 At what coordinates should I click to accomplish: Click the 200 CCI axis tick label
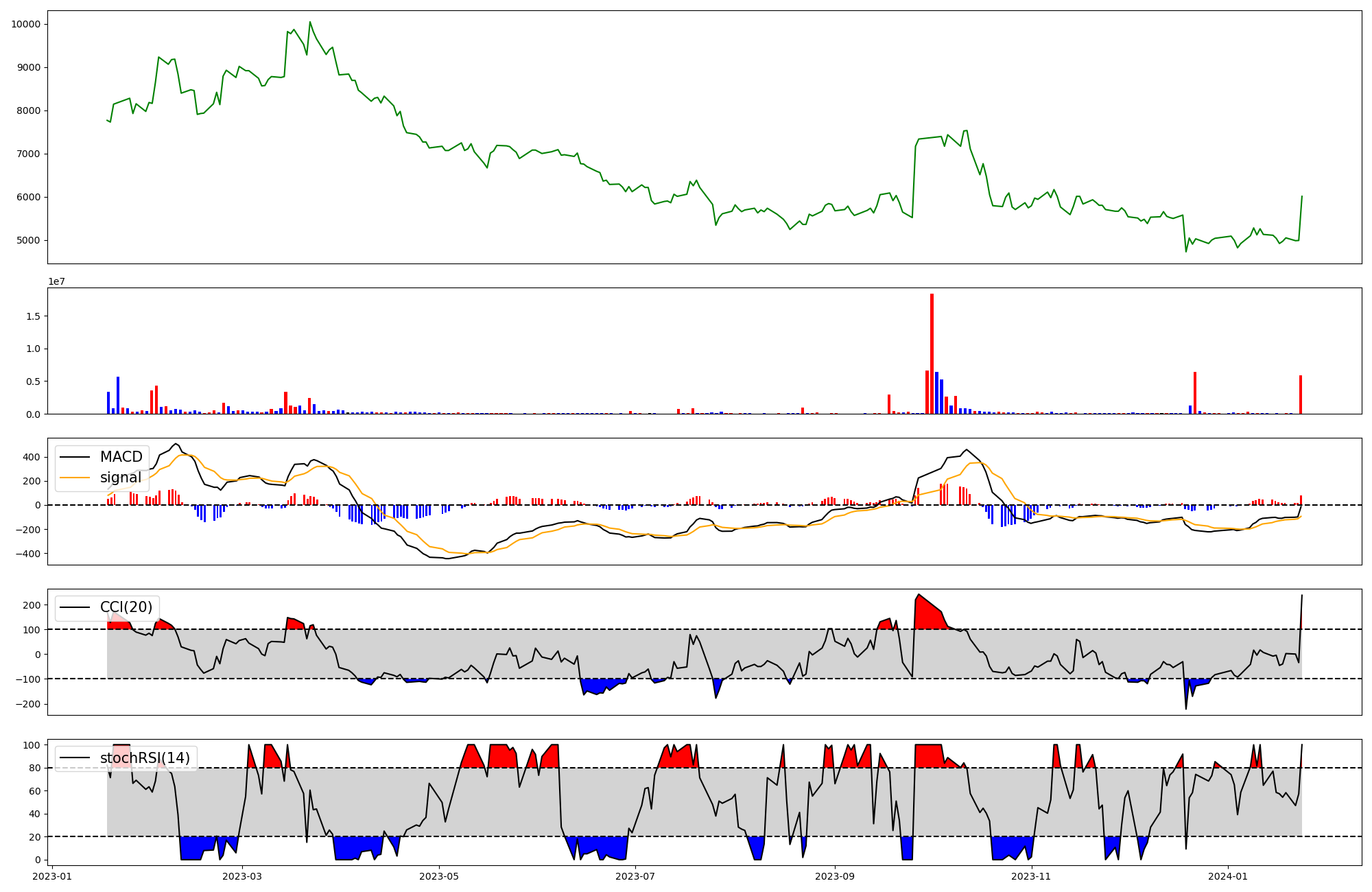point(33,605)
